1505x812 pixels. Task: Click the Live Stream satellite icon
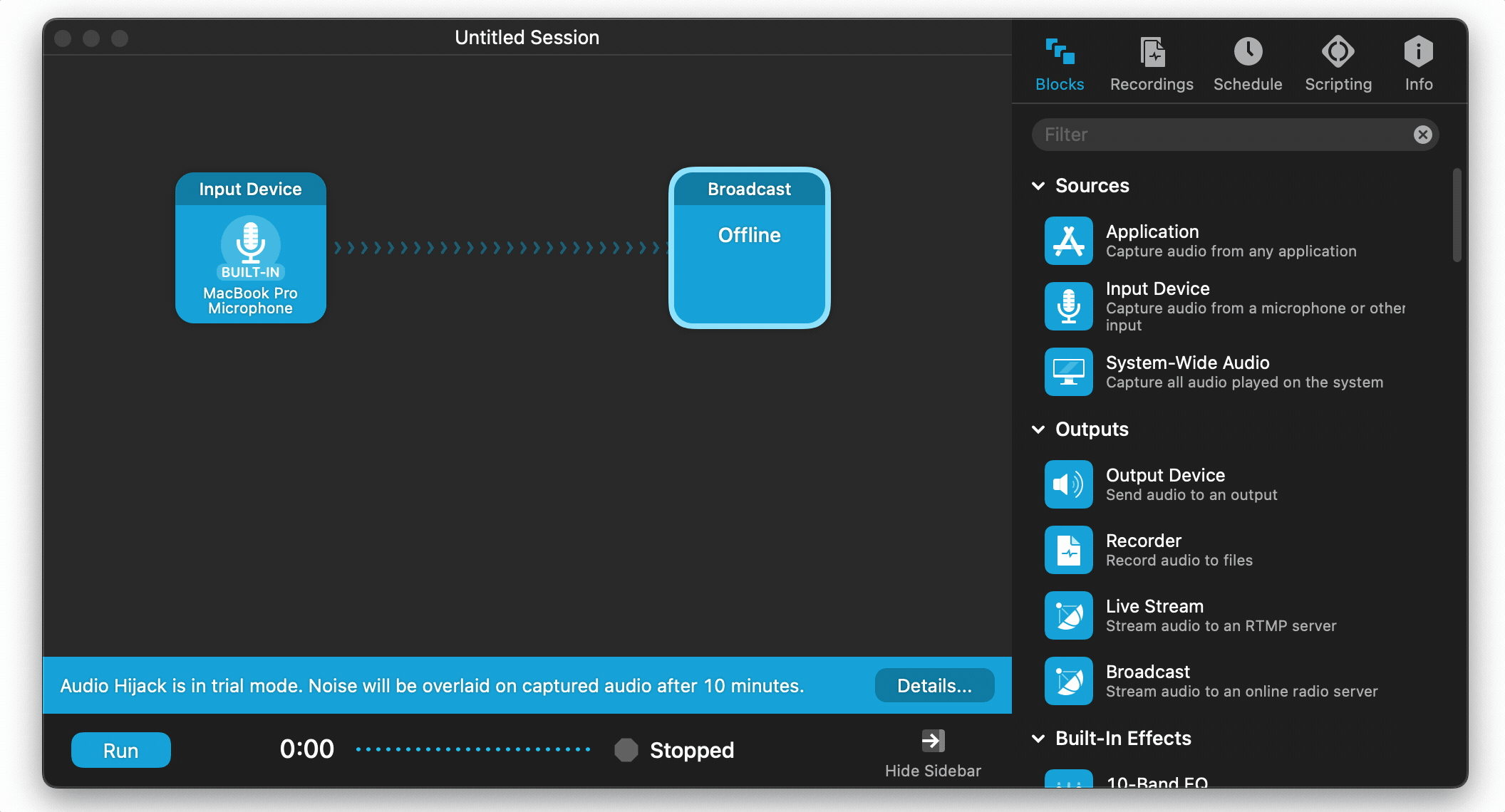(1068, 615)
